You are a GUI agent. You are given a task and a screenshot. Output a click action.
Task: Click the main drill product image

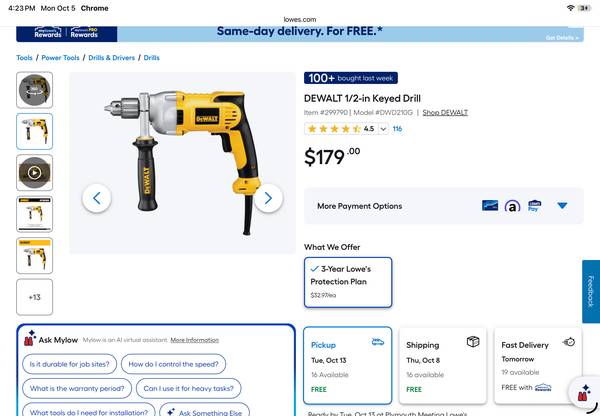pos(183,163)
